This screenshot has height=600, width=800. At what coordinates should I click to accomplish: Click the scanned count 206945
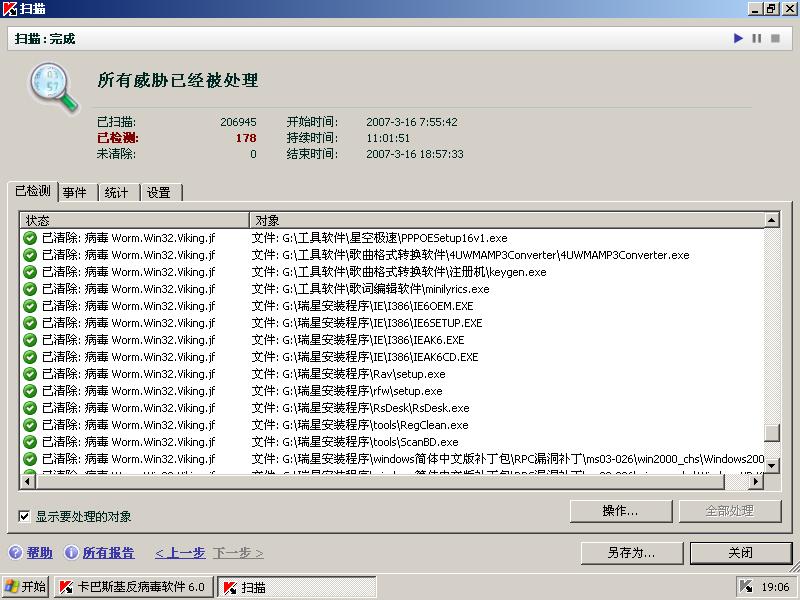(x=238, y=122)
